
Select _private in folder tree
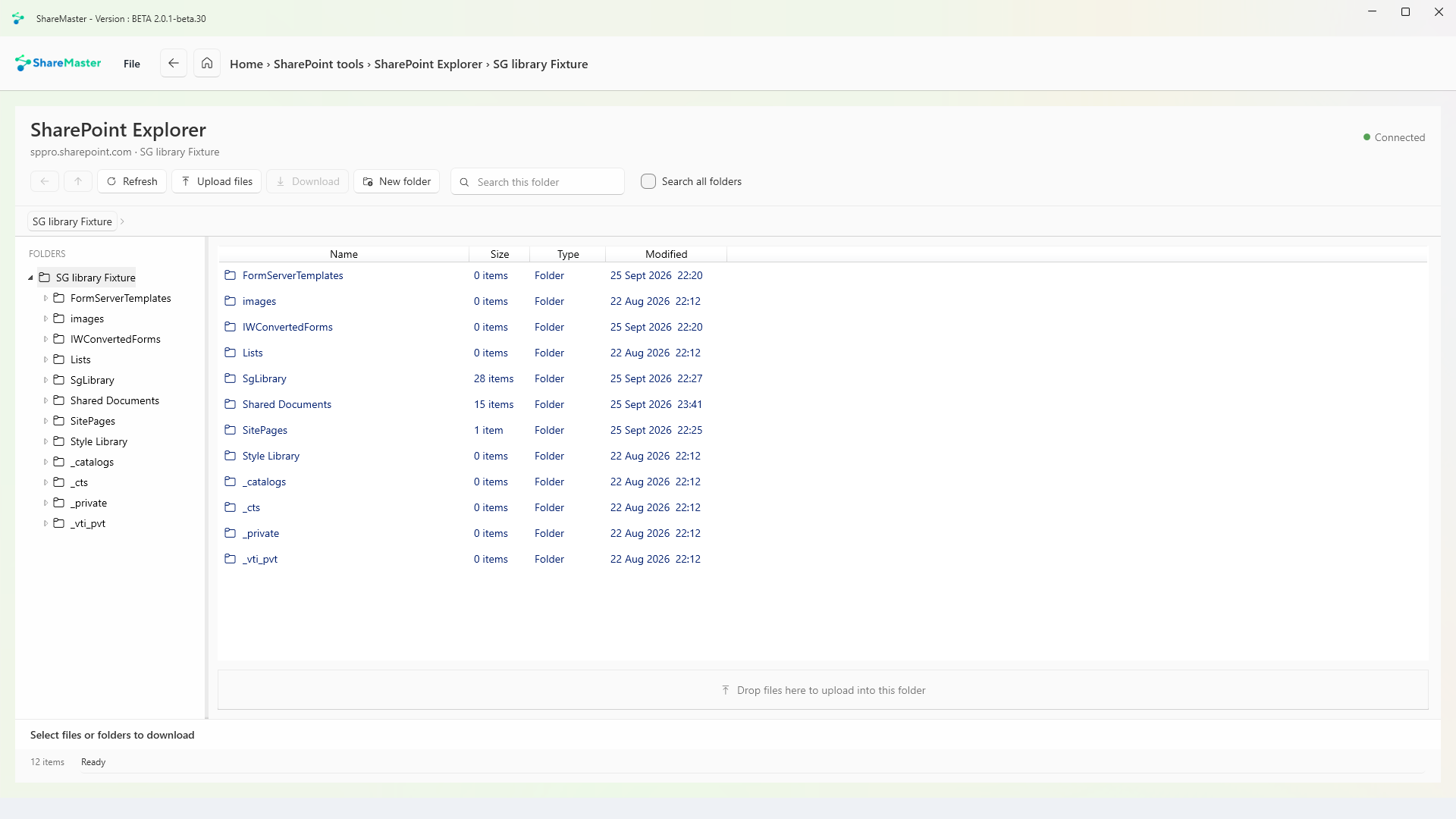89,503
